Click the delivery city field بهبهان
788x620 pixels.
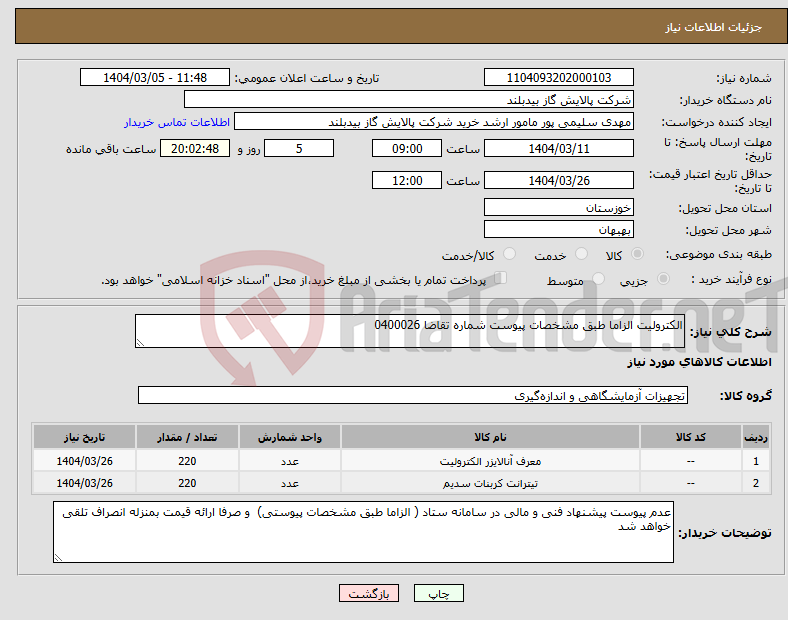coord(558,230)
